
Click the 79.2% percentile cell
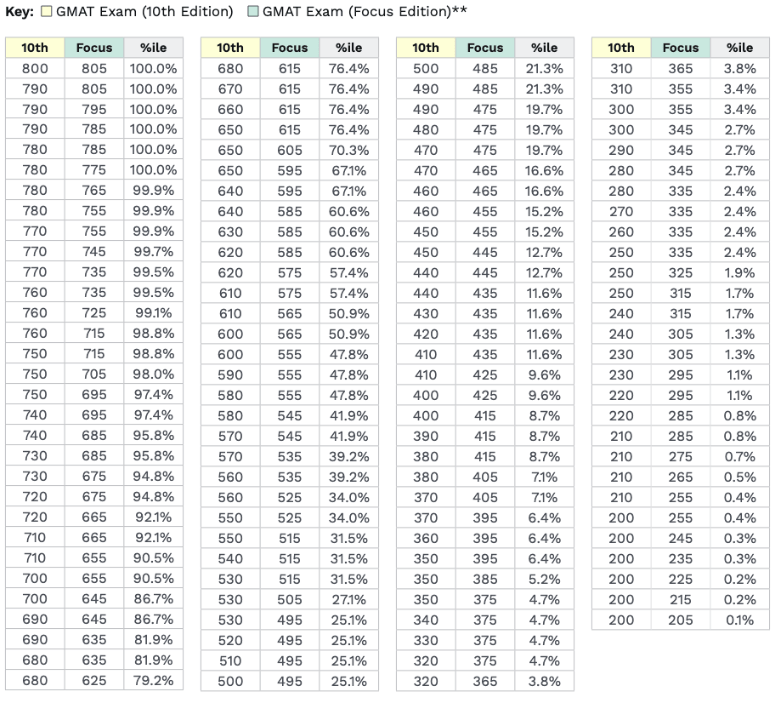pyautogui.click(x=153, y=680)
